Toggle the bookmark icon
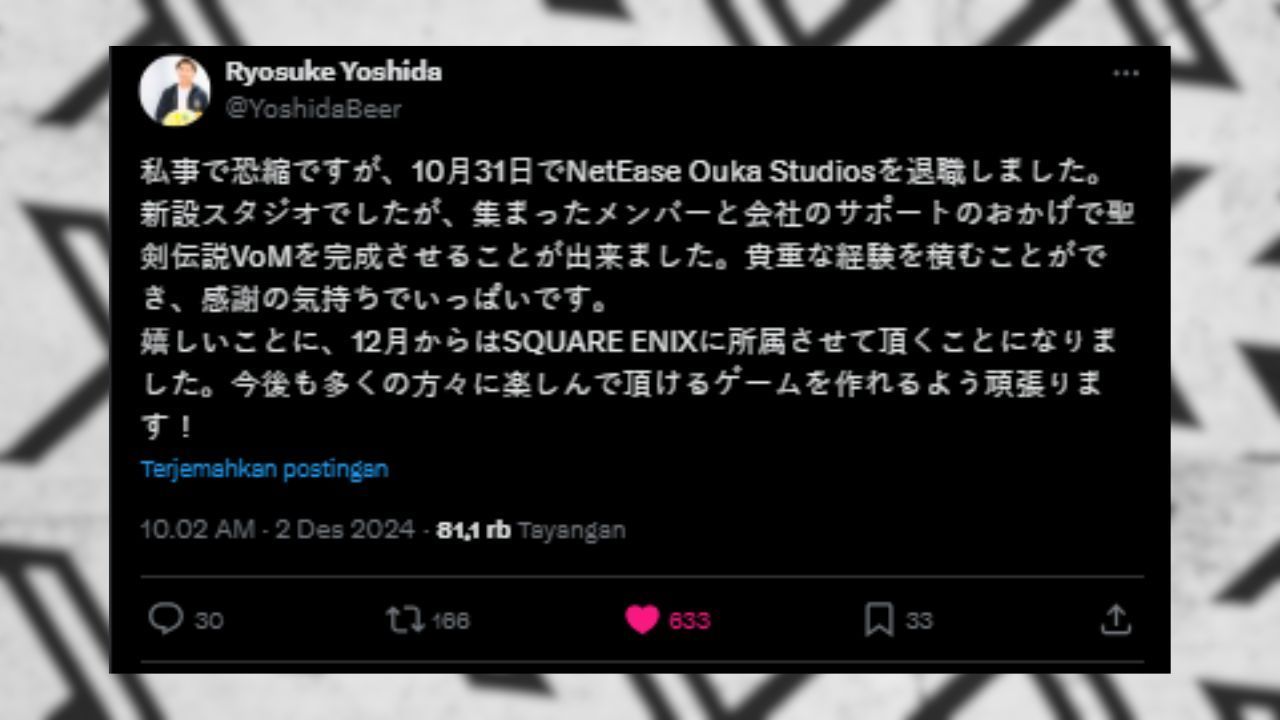Image resolution: width=1280 pixels, height=720 pixels. pos(879,620)
